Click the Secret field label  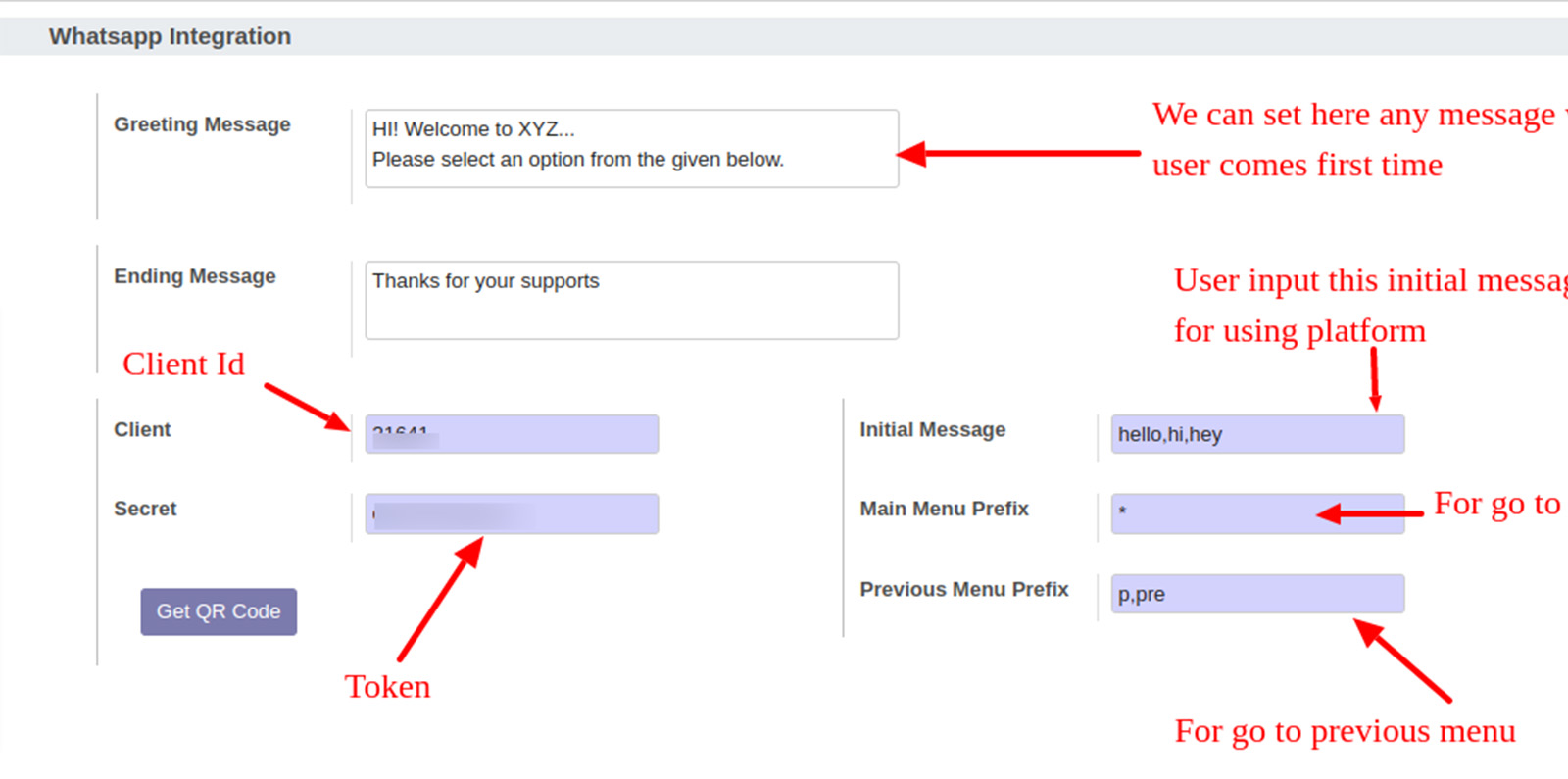pyautogui.click(x=145, y=509)
